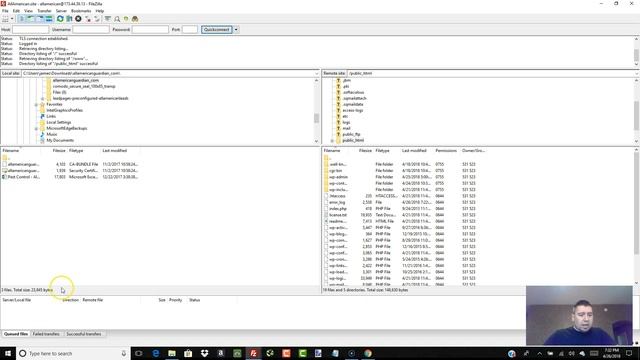Click the Remote site path field
Screen dimensions: 640x360
tap(490, 73)
